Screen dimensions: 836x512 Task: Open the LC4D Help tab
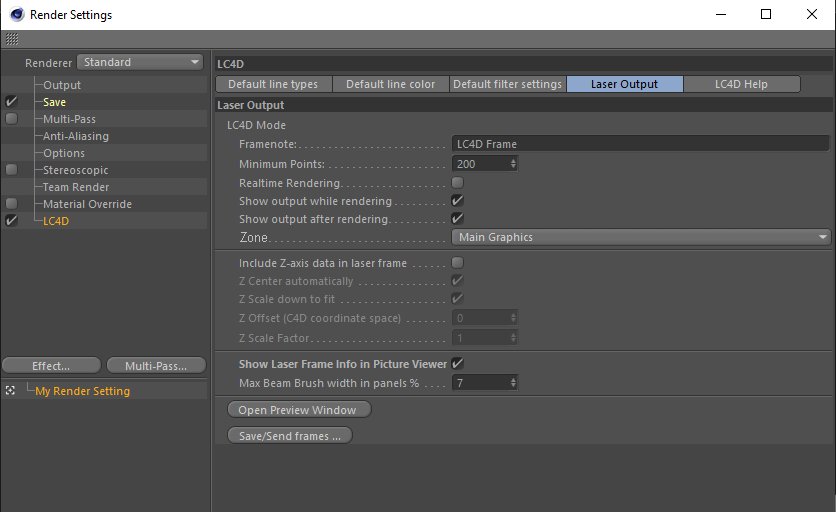click(x=741, y=85)
